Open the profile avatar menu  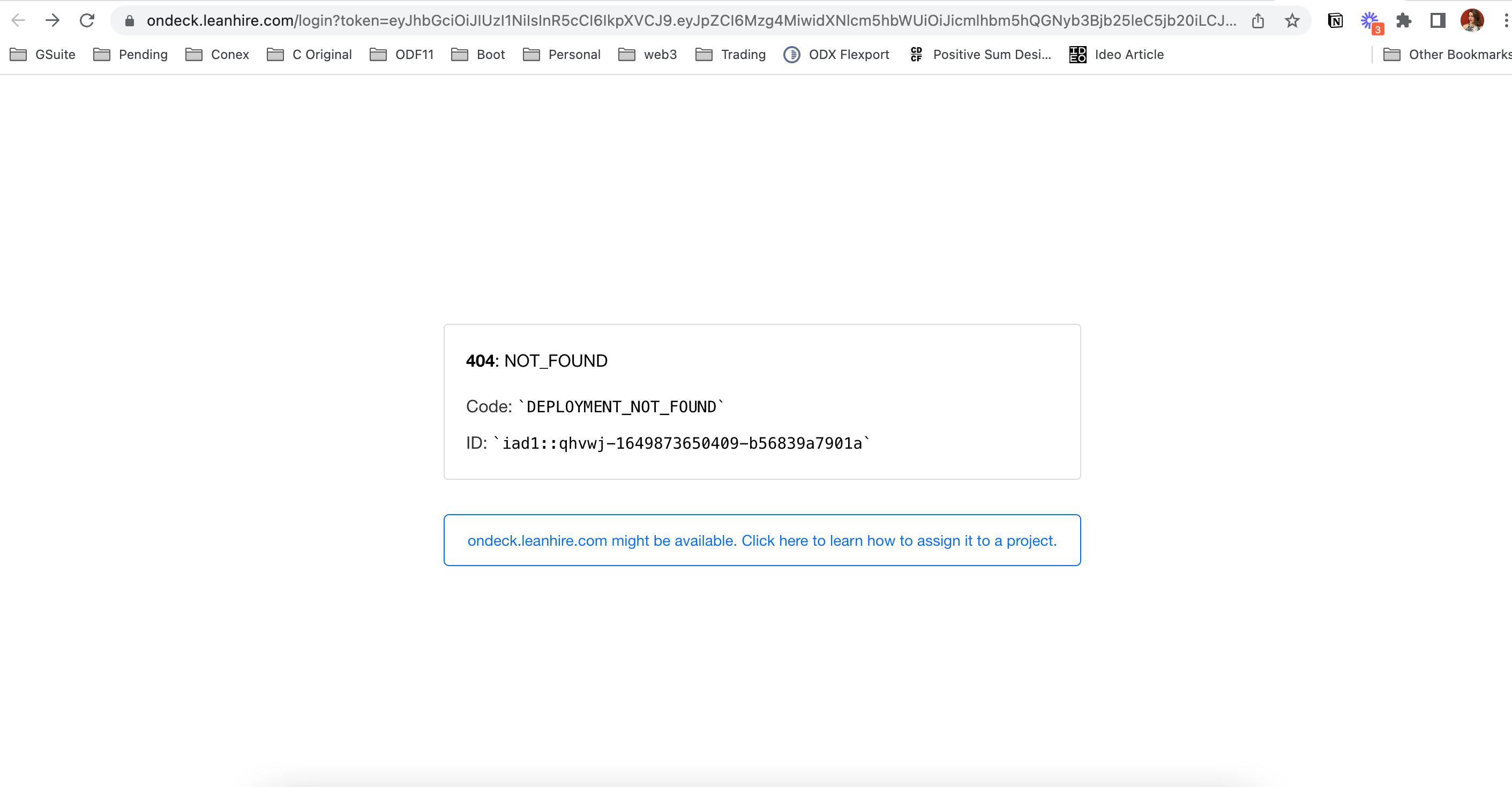click(x=1471, y=21)
